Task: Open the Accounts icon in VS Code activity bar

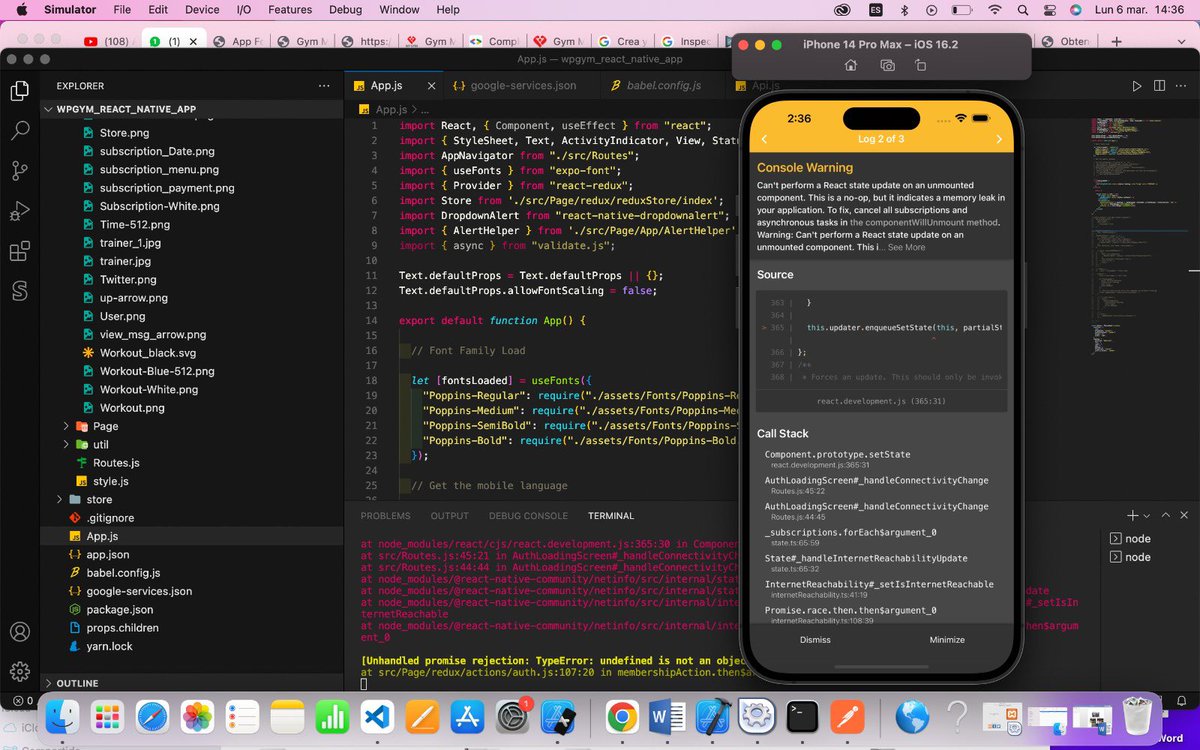Action: (x=19, y=632)
